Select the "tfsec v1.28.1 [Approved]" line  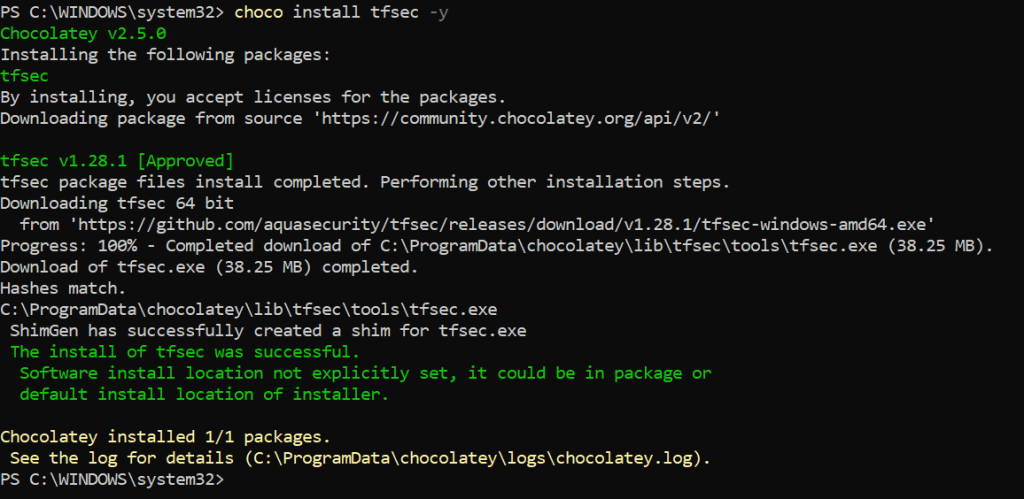(x=117, y=160)
